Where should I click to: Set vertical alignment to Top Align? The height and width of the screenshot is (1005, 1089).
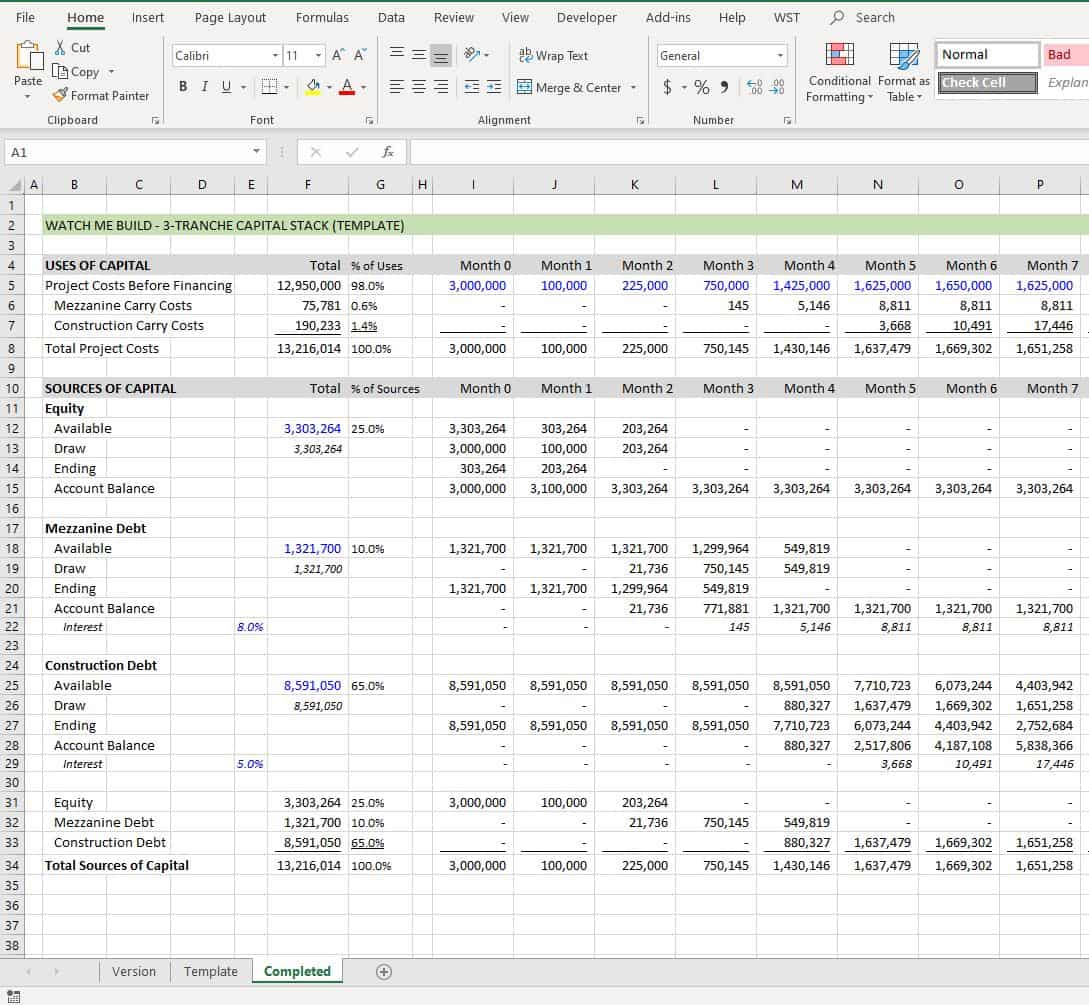pyautogui.click(x=397, y=54)
